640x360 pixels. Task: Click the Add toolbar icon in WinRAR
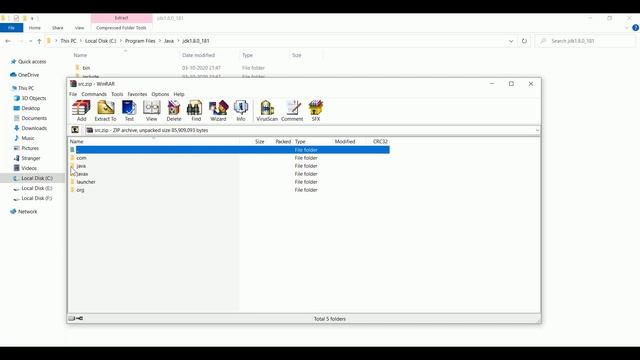[81, 111]
